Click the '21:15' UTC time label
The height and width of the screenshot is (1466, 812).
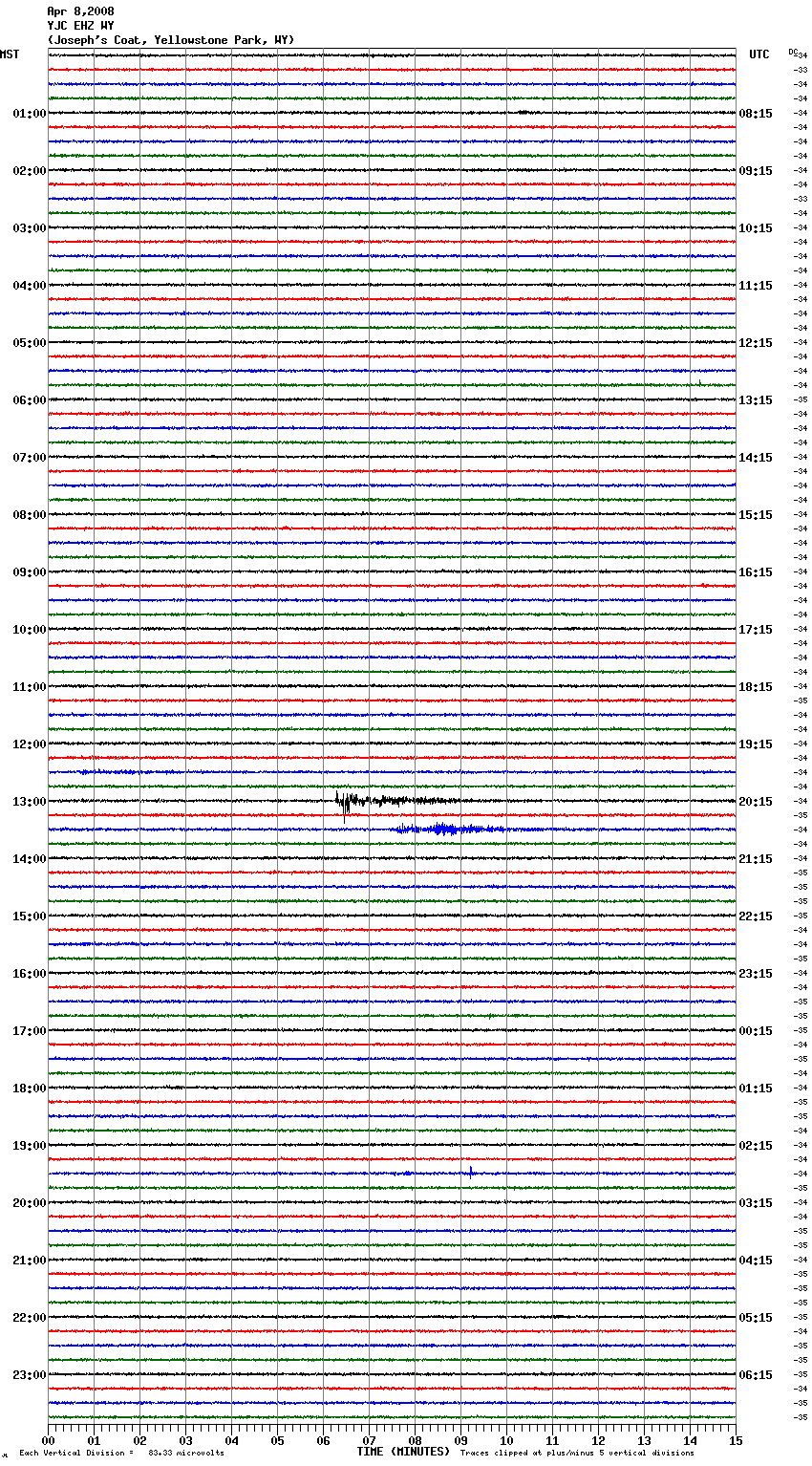(756, 859)
